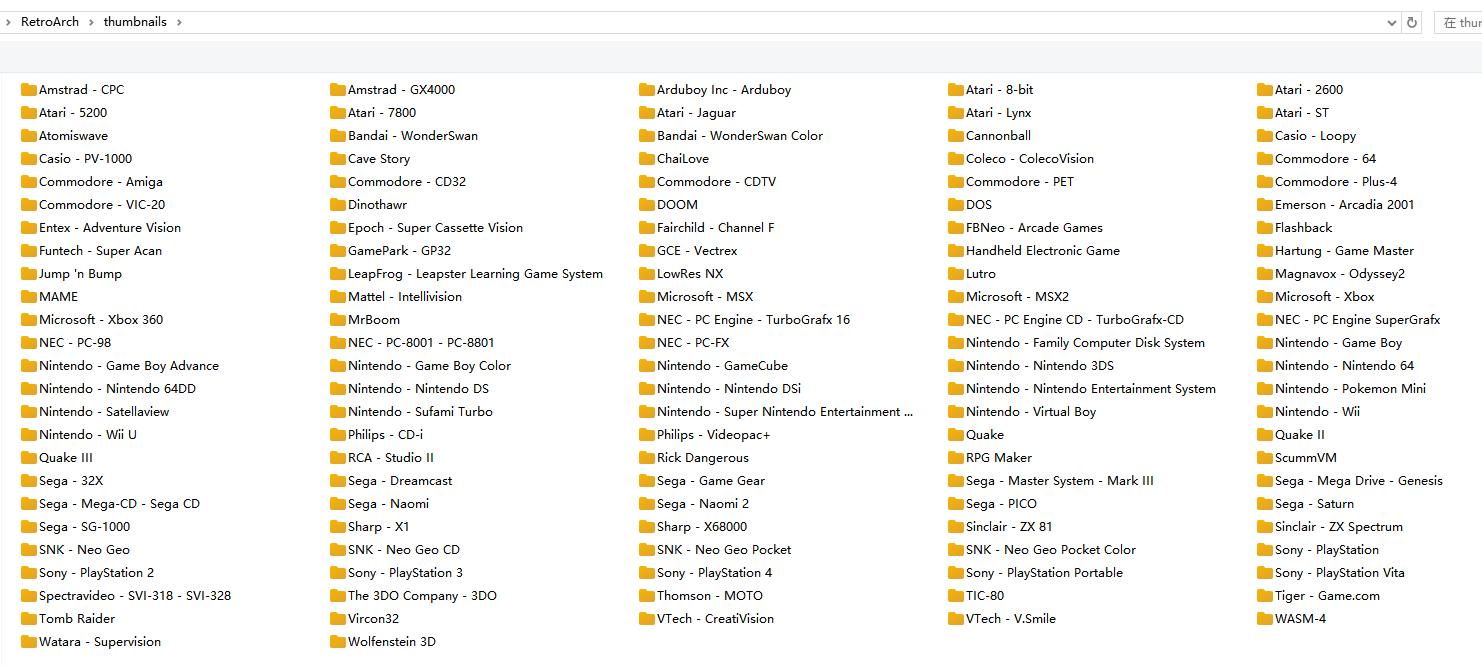This screenshot has width=1482, height=665.
Task: Select the folder name Sony - PlayStation Portable
Action: pos(1044,573)
